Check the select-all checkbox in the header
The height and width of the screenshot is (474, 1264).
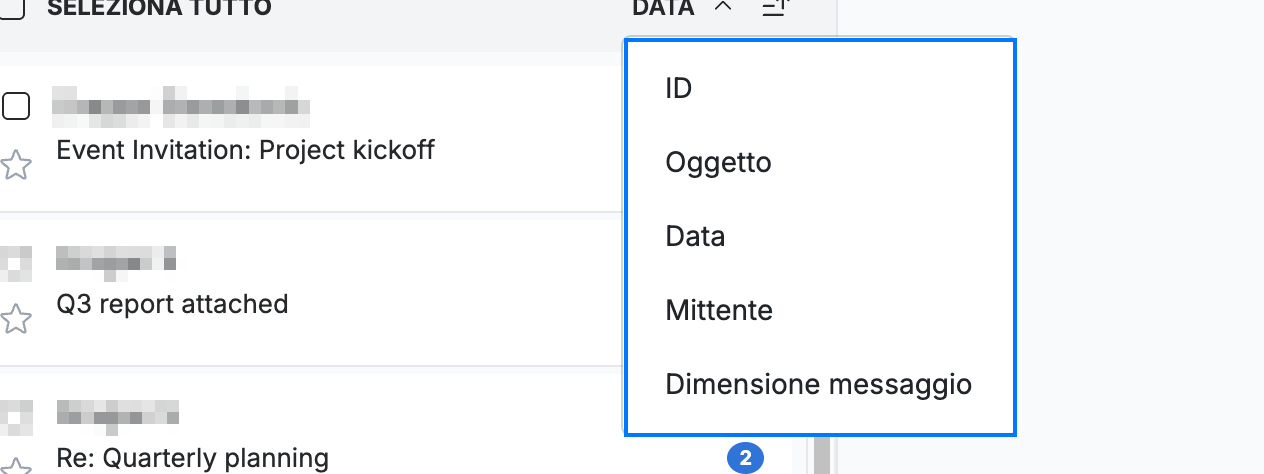12,8
